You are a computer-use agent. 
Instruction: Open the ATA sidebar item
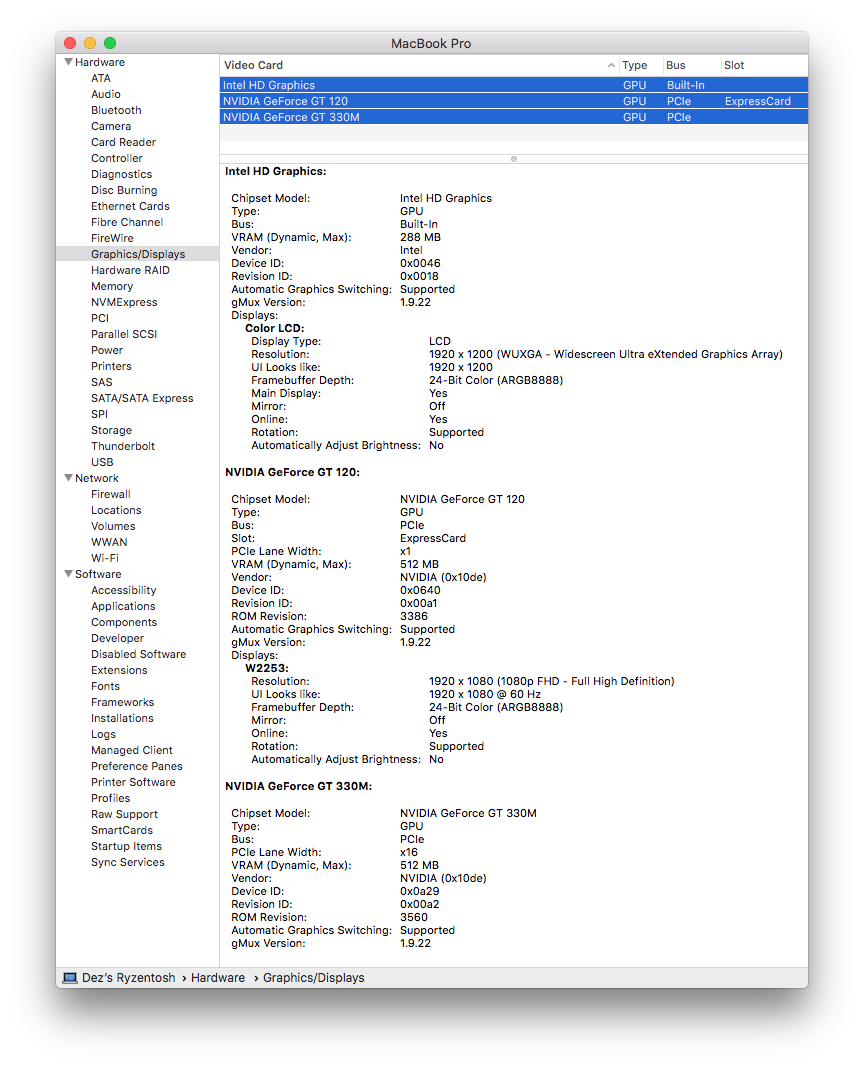(101, 78)
